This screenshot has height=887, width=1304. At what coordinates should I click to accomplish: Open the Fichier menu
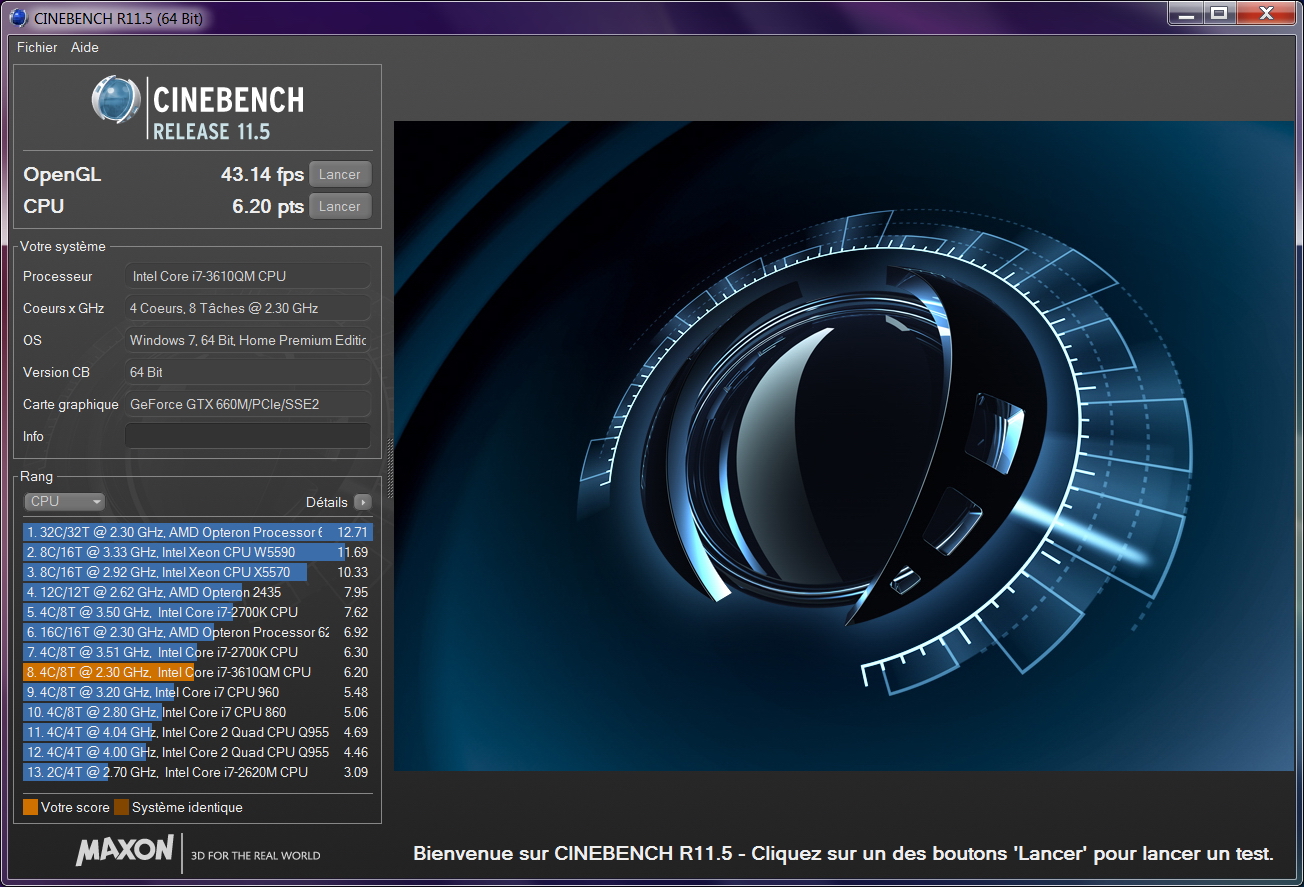pyautogui.click(x=36, y=47)
